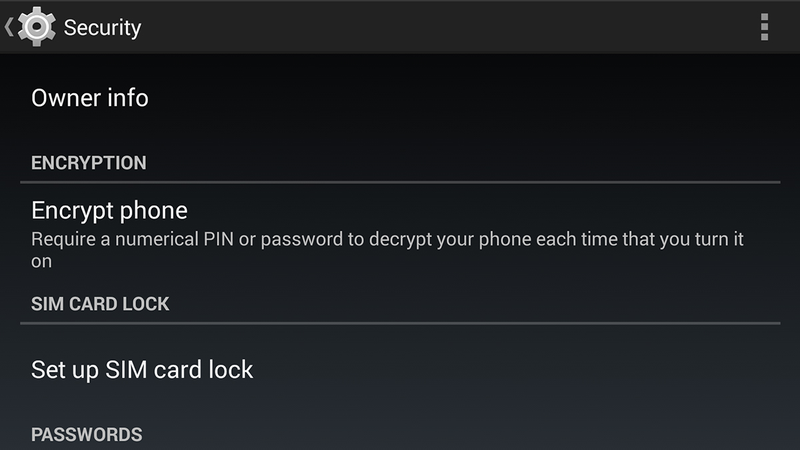Click empty action bar space beside Security
800x450 pixels.
[449, 27]
